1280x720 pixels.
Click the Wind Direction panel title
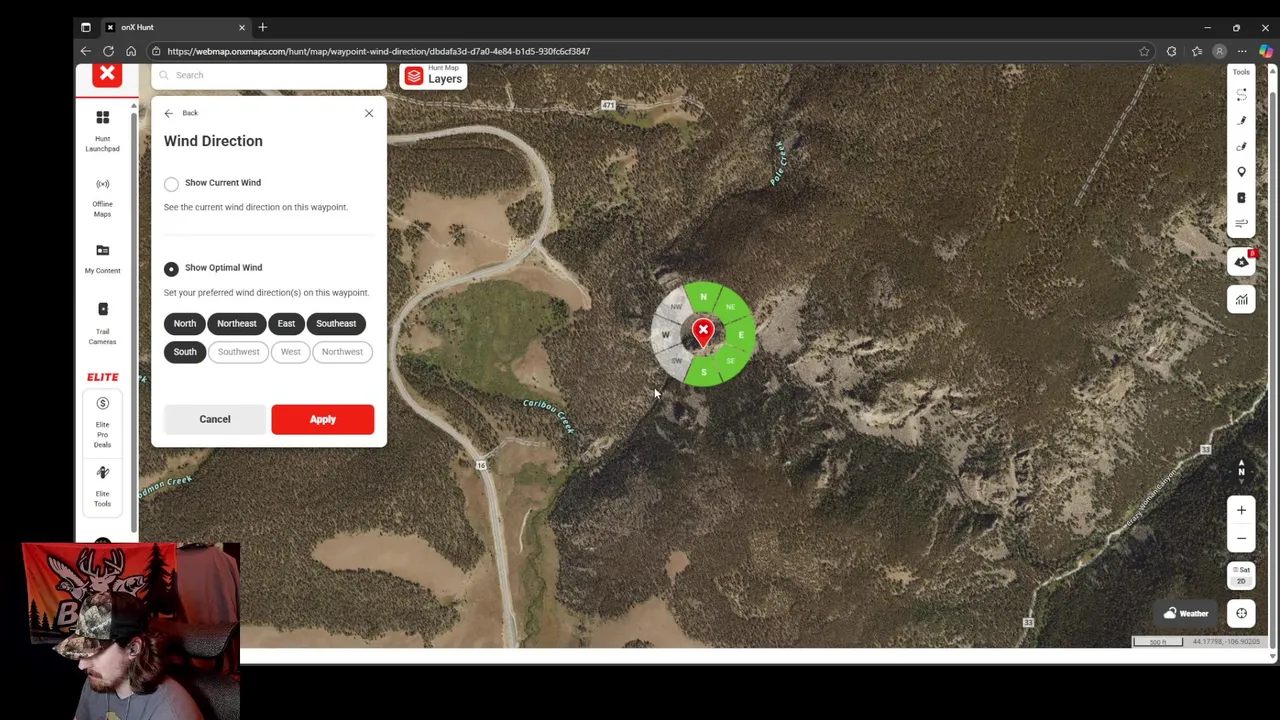coord(213,141)
